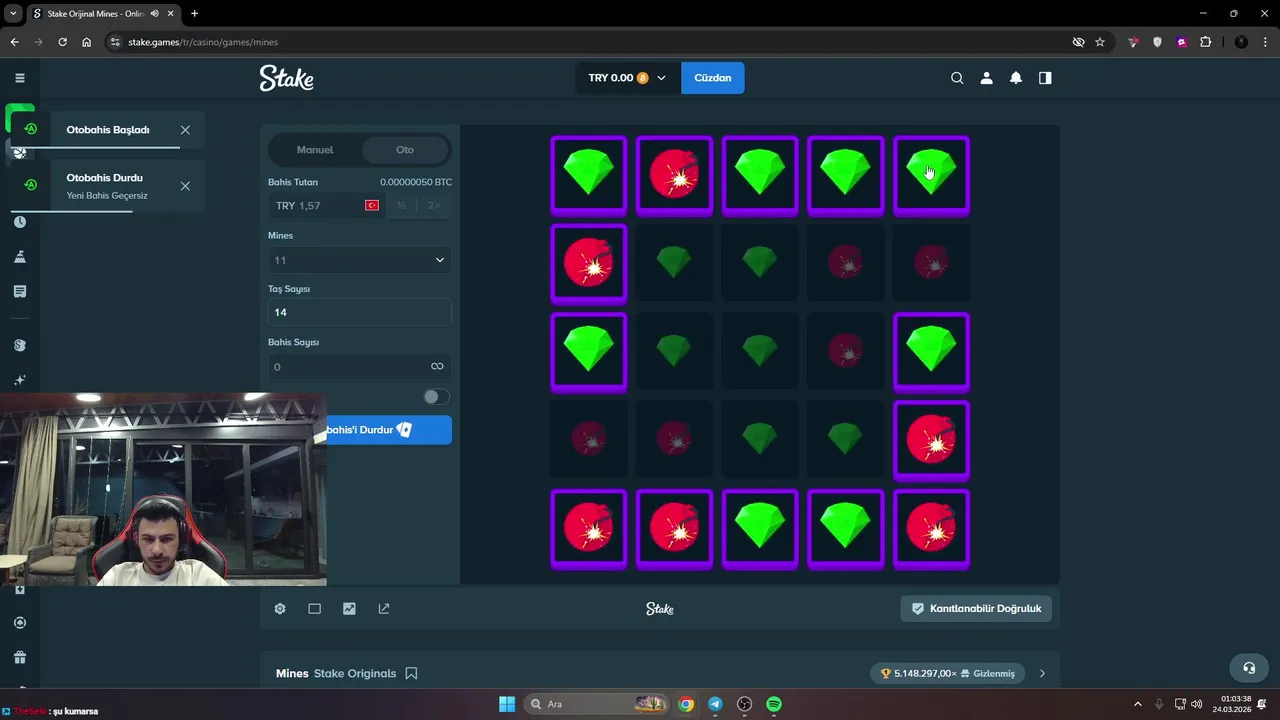This screenshot has height=720, width=1280.
Task: Click the browser address bar URL
Action: 203,42
